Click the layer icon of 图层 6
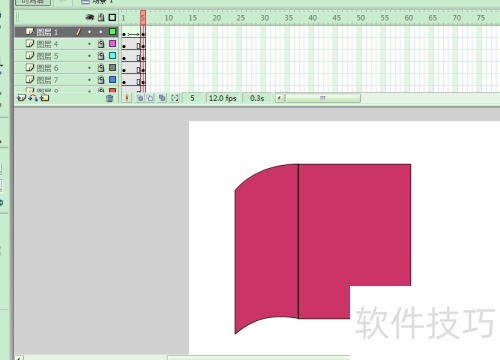 30,67
